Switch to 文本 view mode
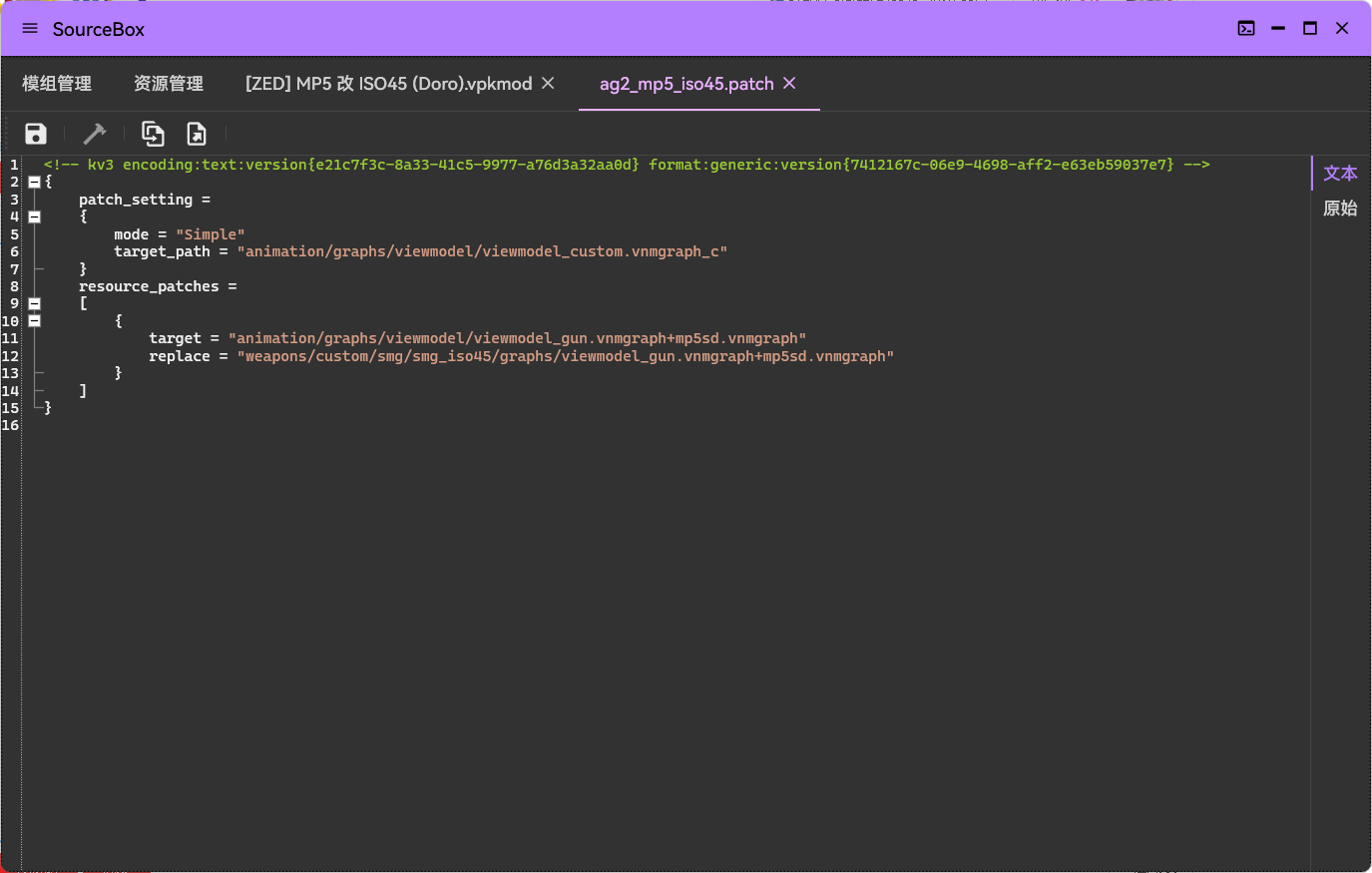1372x873 pixels. [1340, 174]
